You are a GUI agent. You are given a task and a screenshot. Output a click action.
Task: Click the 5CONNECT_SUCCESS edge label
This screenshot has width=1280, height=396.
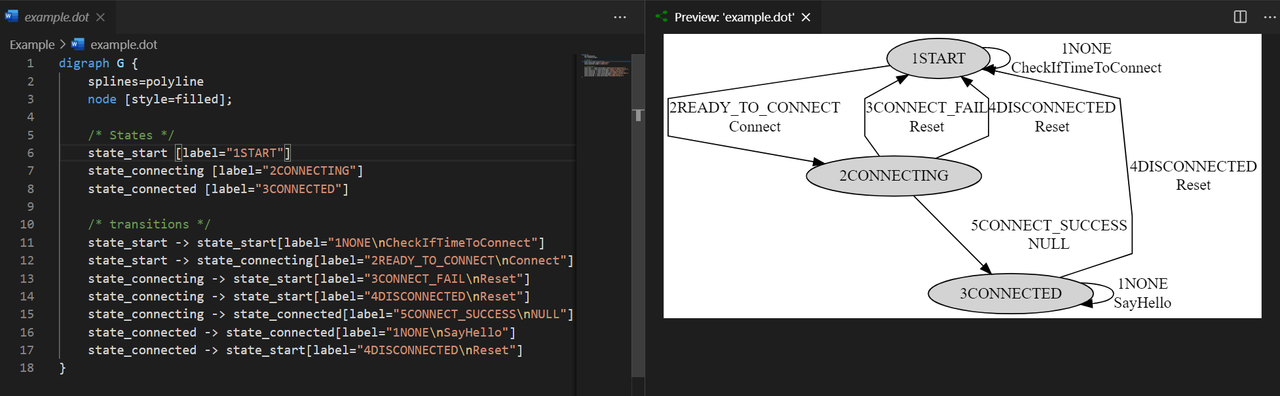pos(1048,225)
